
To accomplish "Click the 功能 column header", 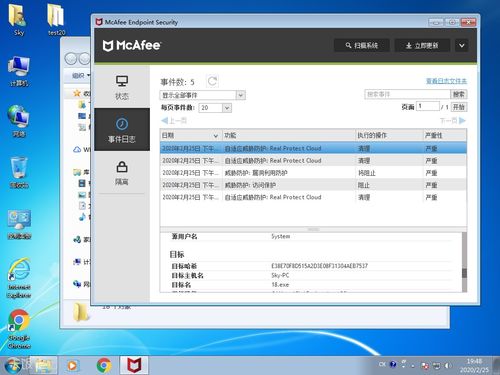I will (x=289, y=135).
